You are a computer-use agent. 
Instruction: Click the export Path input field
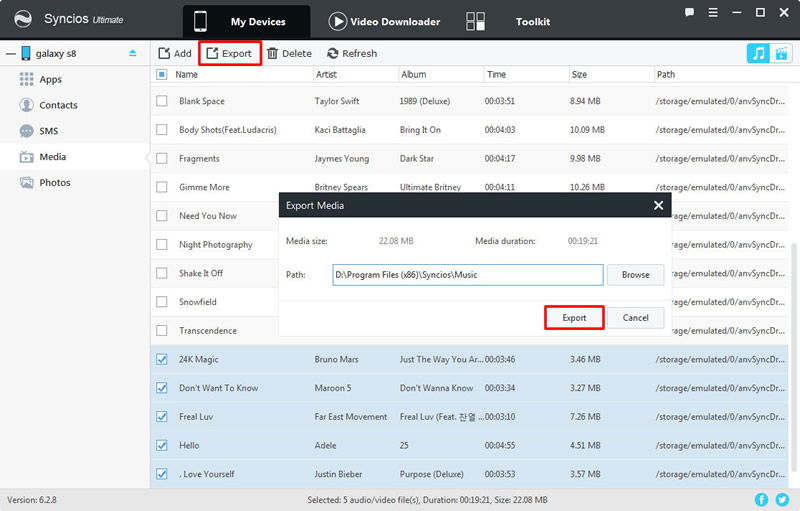[468, 275]
